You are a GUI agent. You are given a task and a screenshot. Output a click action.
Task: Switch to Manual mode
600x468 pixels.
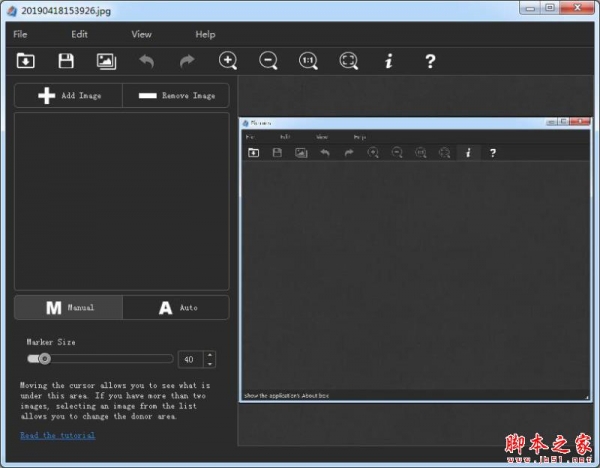[69, 307]
